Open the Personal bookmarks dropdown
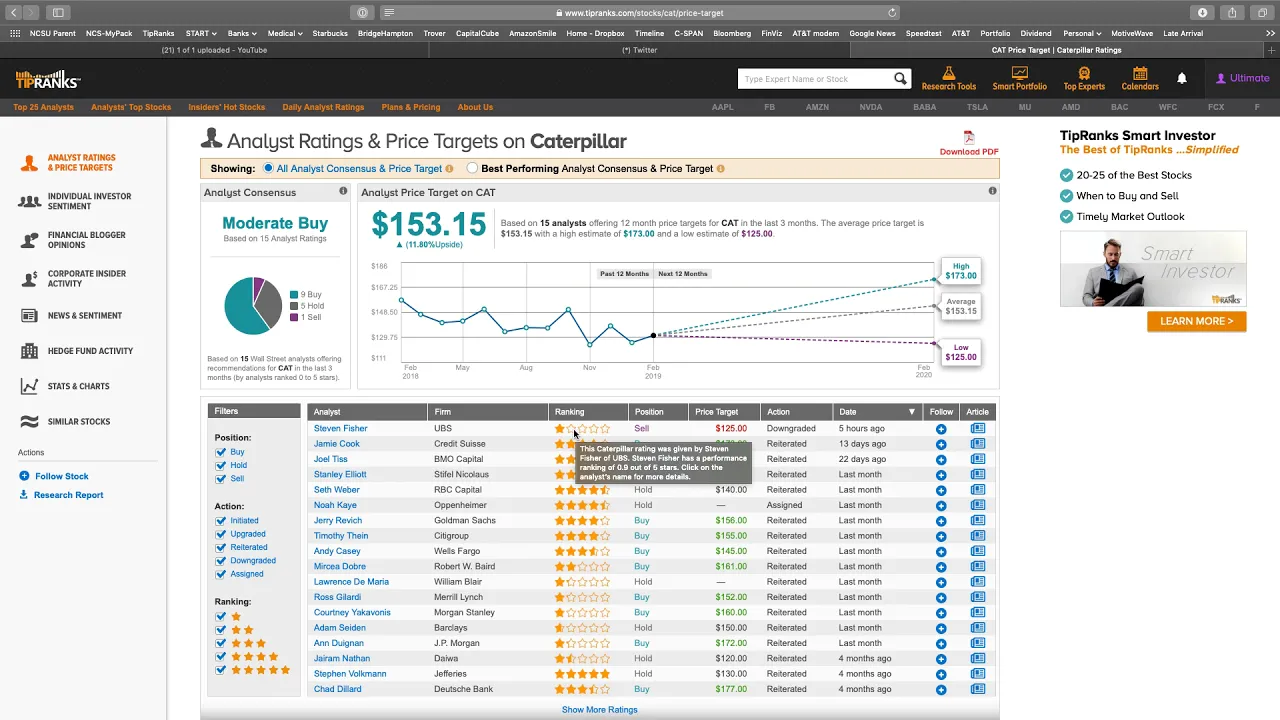Screen dimensions: 1280x720 pos(1082,33)
